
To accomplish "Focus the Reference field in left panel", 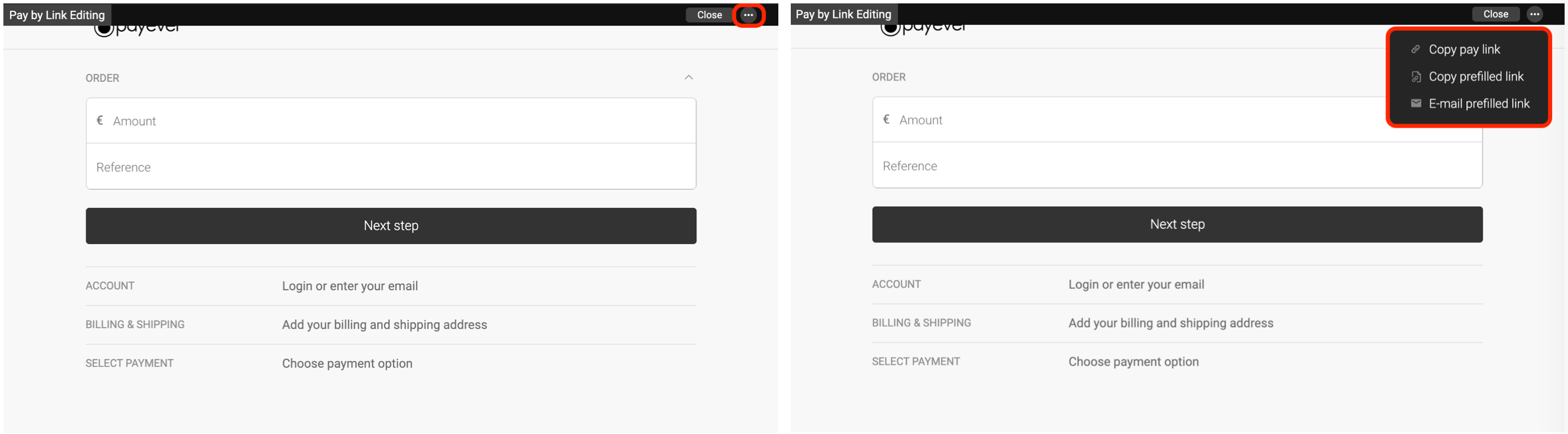I will click(391, 167).
